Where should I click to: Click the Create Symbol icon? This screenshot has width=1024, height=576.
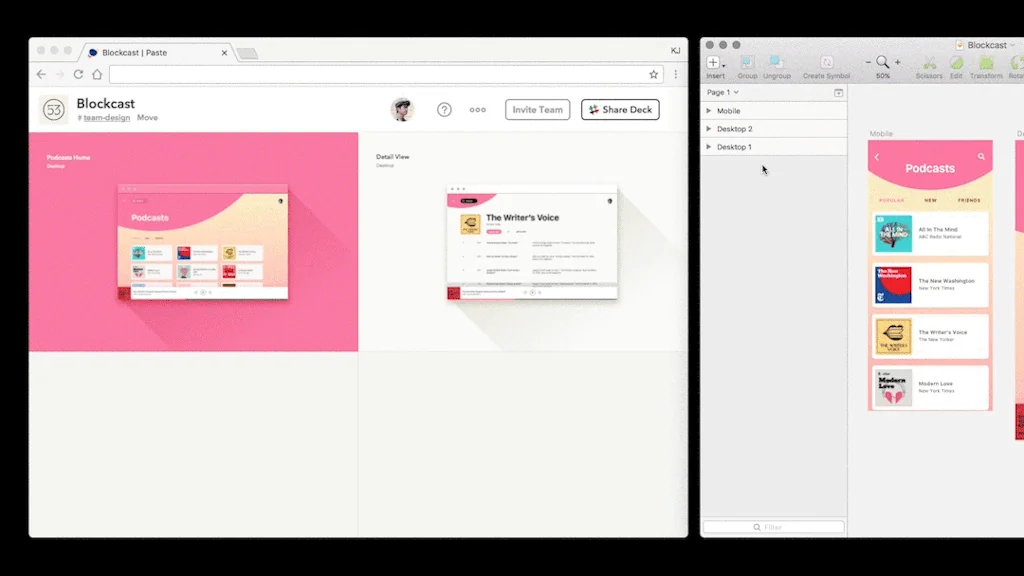pyautogui.click(x=826, y=62)
